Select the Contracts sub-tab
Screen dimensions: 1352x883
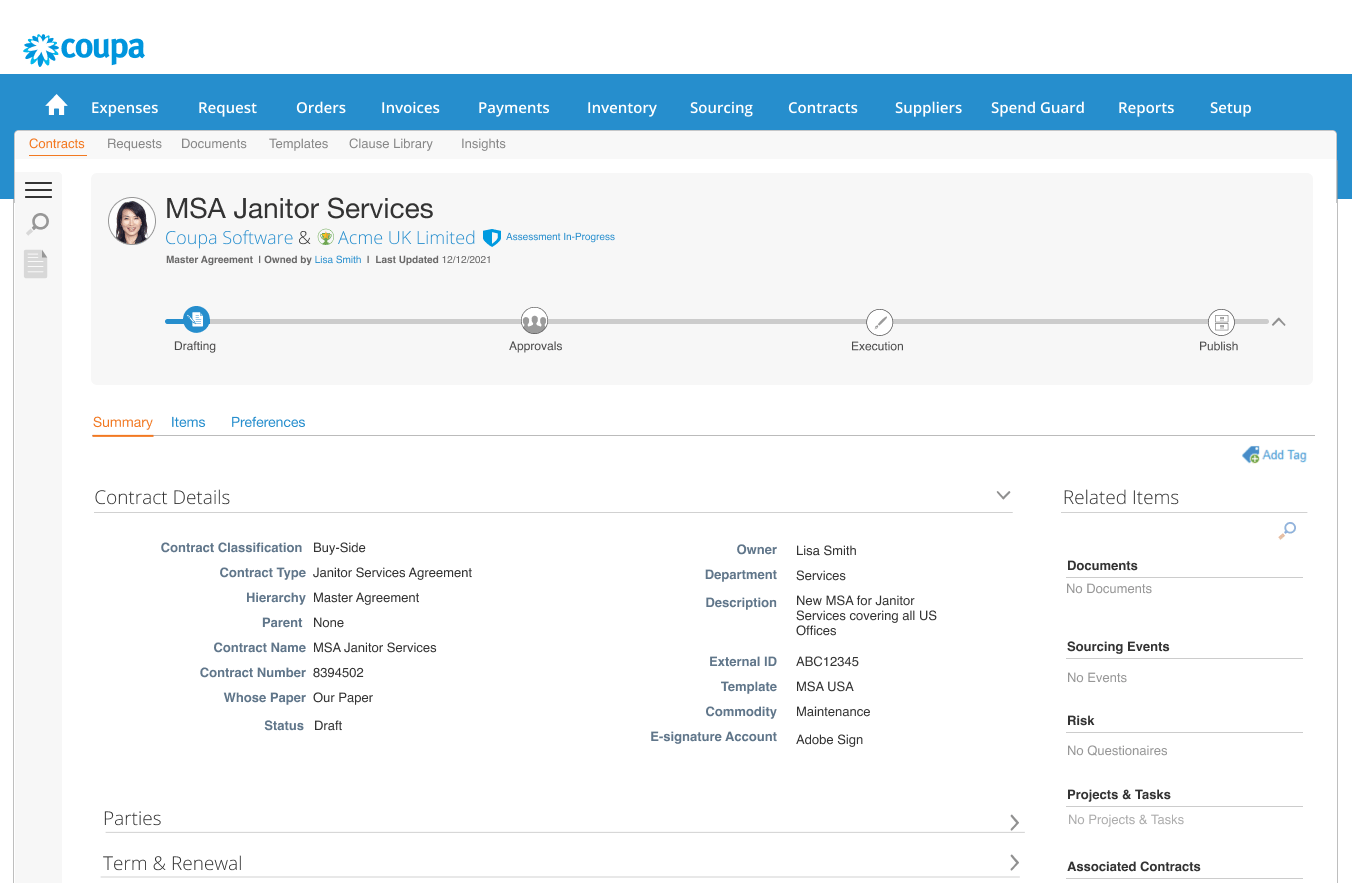click(57, 144)
